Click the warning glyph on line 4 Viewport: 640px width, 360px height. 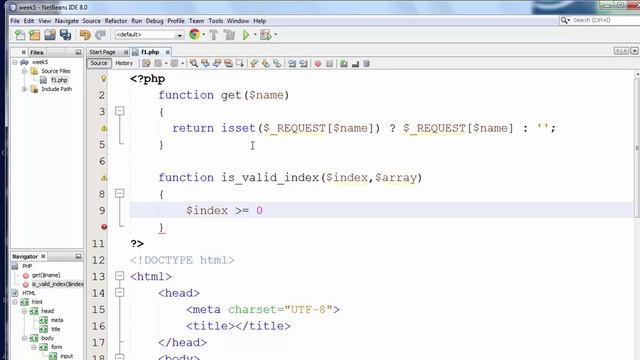[x=104, y=128]
